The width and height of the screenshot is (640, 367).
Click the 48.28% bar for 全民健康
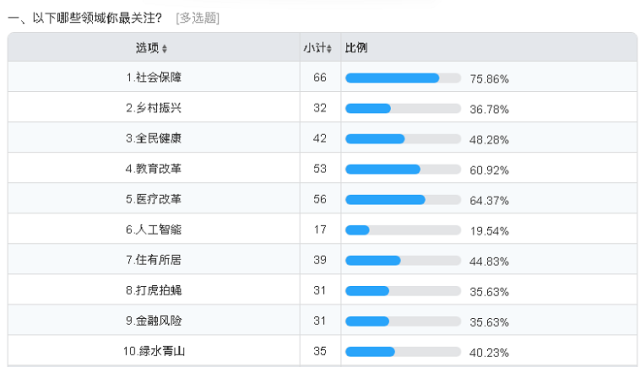[x=403, y=139]
